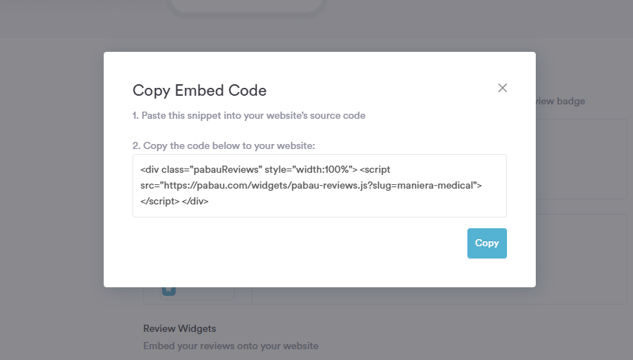This screenshot has width=633, height=360.
Task: Click the blue Copy button
Action: (487, 243)
